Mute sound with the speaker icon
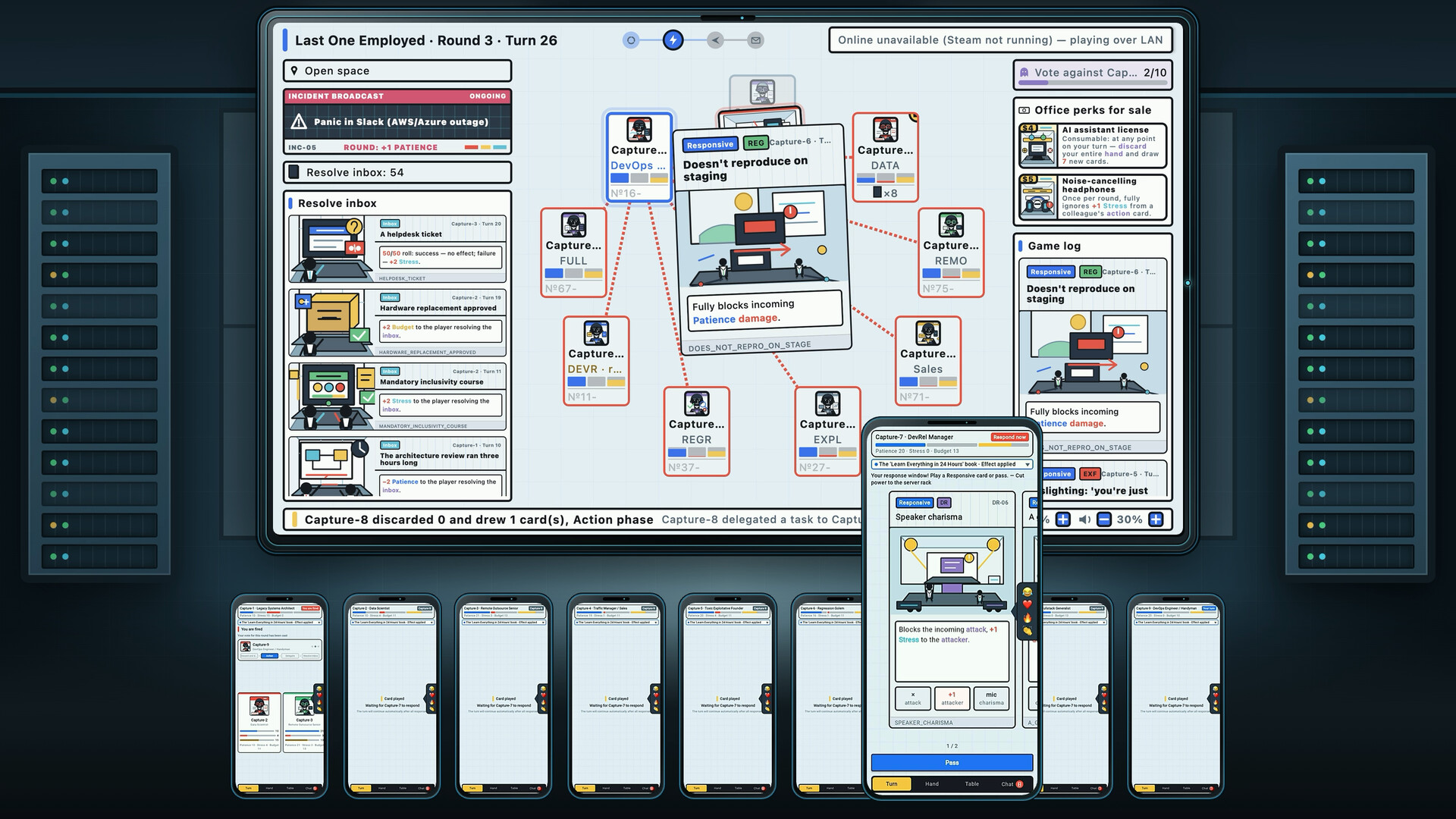The height and width of the screenshot is (819, 1456). (x=1084, y=519)
